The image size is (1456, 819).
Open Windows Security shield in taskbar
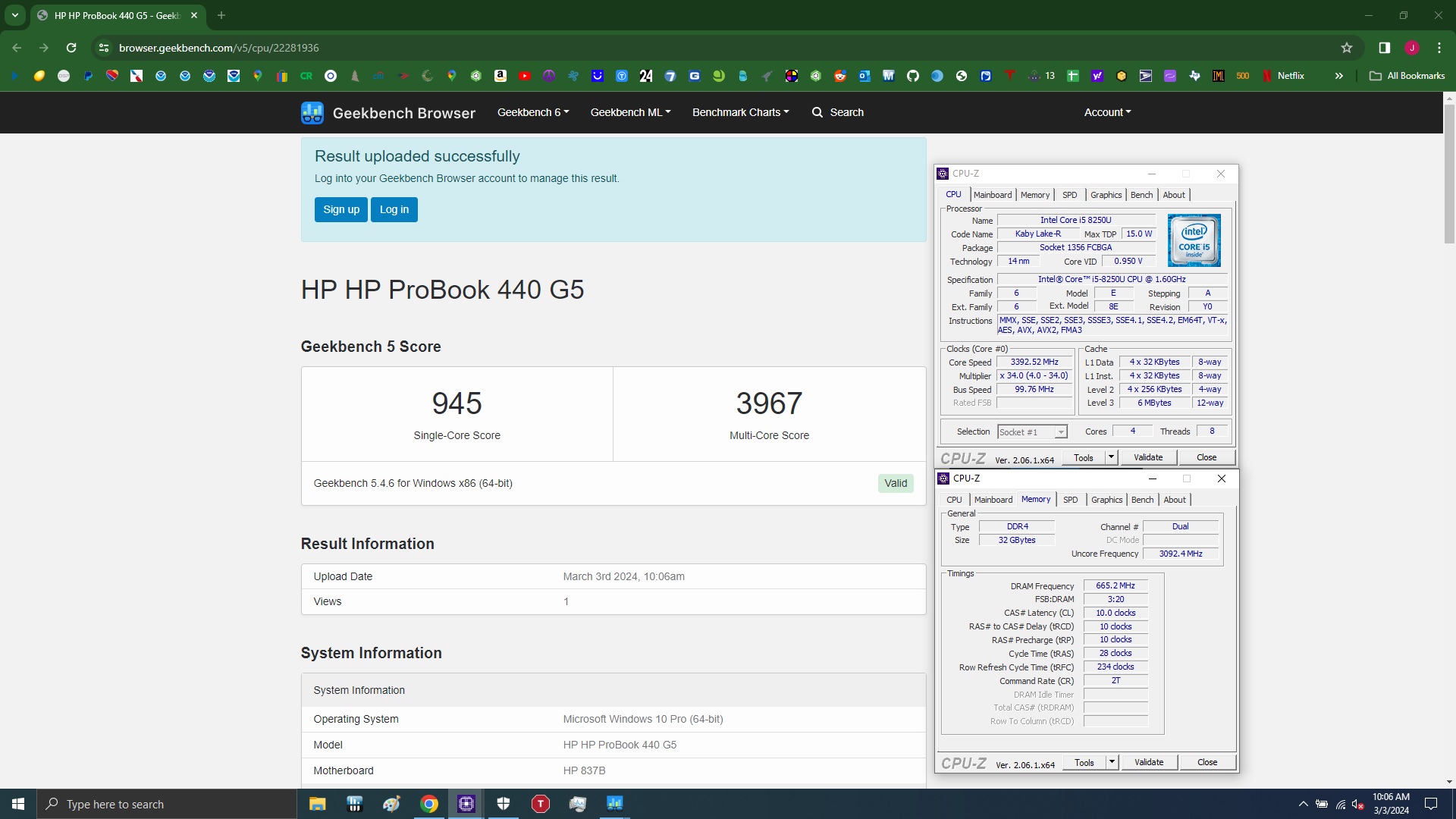coord(504,804)
